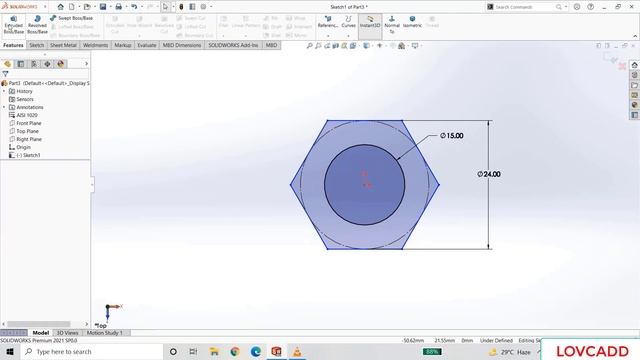Select Front Plane in tree
The width and height of the screenshot is (640, 360).
[x=25, y=123]
